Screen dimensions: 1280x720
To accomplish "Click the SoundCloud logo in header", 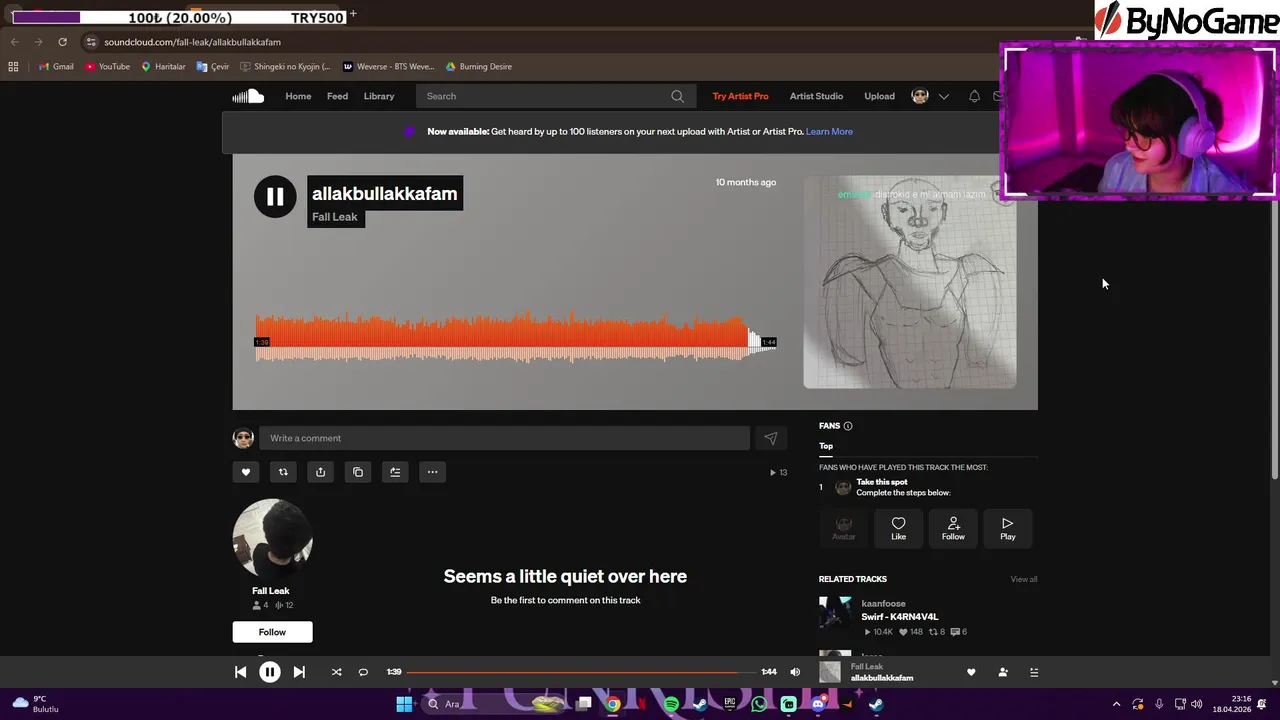I will (248, 96).
